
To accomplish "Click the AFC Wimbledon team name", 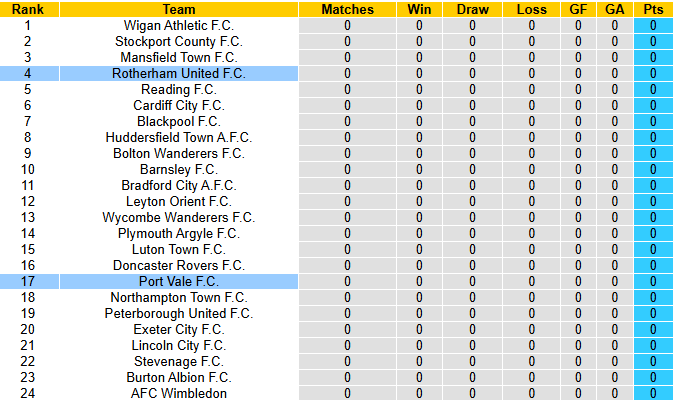I will (x=179, y=393).
